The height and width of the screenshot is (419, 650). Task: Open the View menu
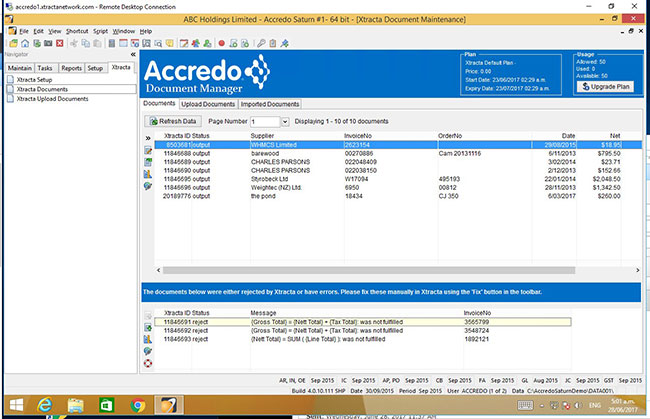point(54,31)
